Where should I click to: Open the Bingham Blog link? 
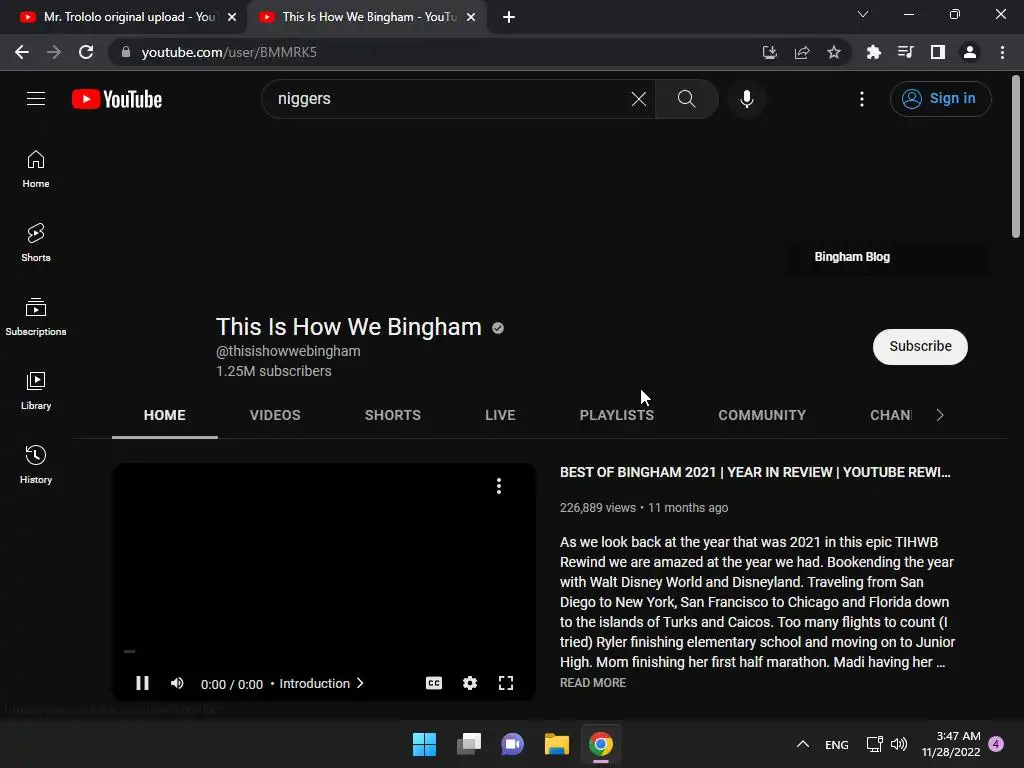852,257
